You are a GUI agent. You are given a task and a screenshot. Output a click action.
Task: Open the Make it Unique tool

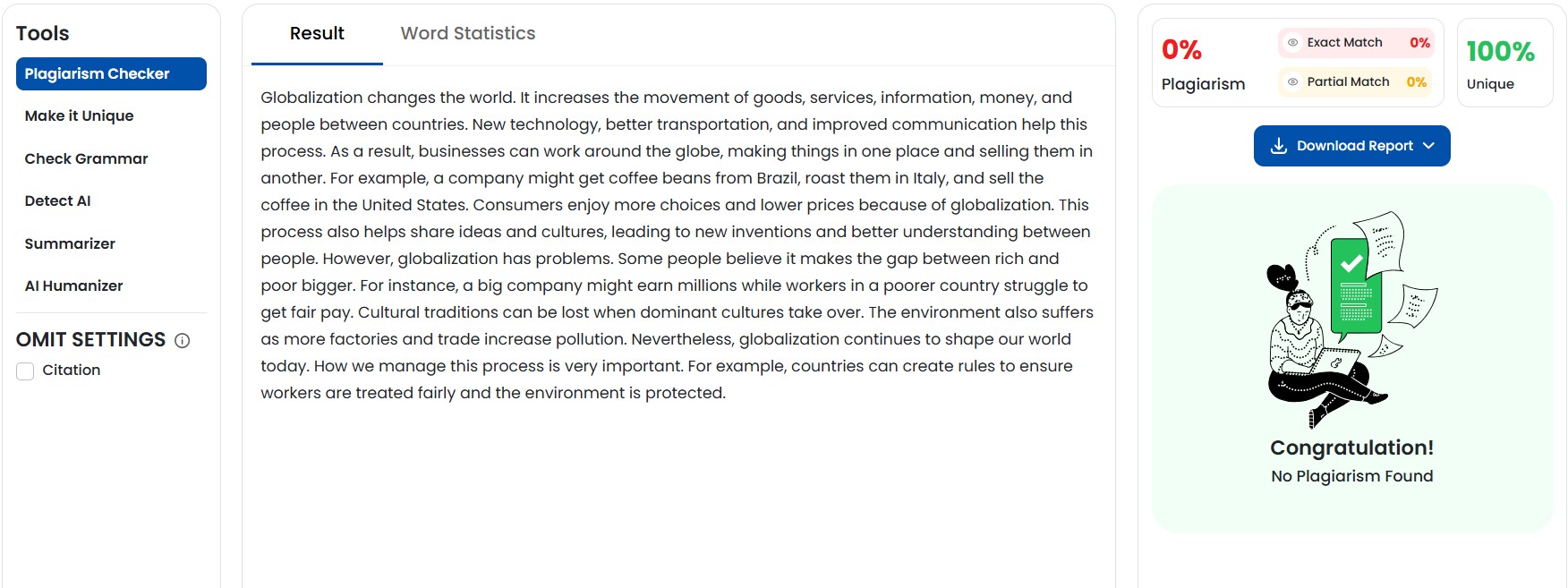point(79,116)
